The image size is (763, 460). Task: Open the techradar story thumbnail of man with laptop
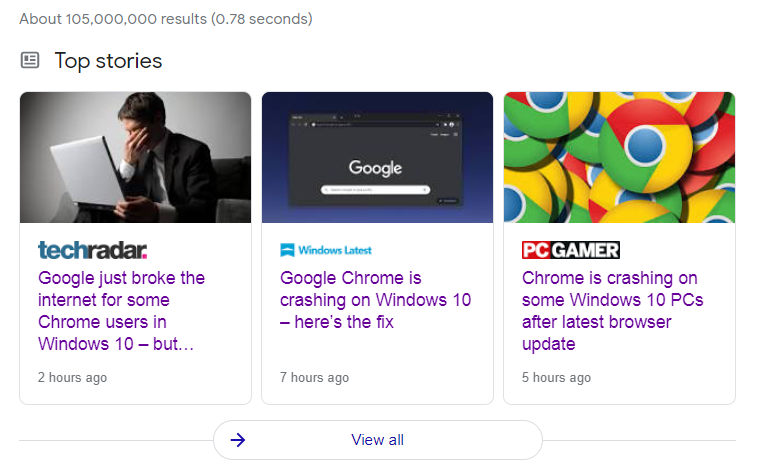click(x=135, y=157)
